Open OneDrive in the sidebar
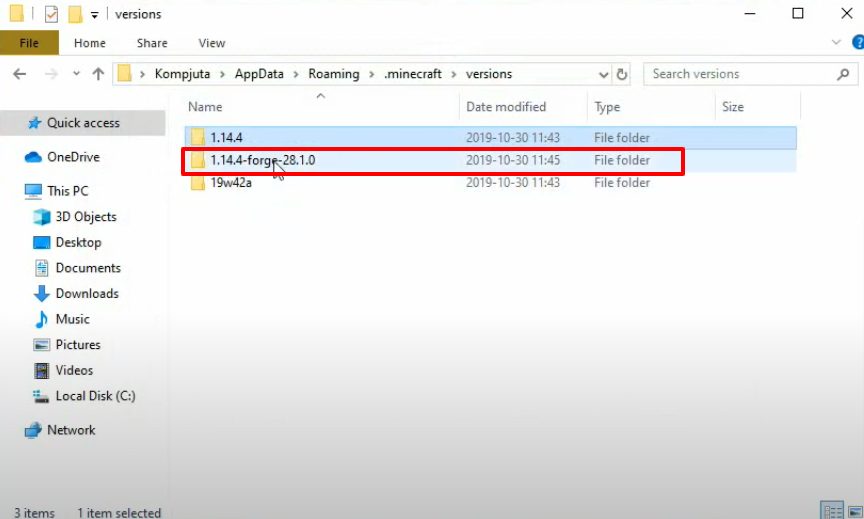 73,157
